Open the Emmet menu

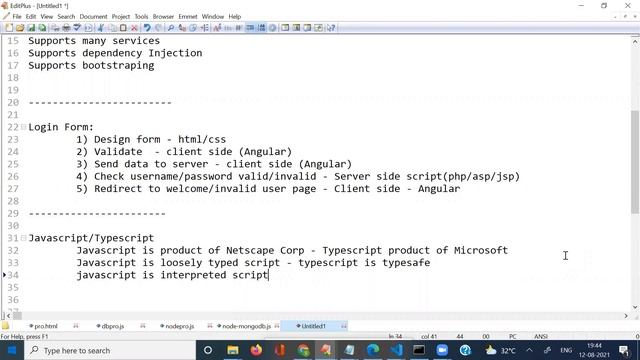click(x=188, y=17)
